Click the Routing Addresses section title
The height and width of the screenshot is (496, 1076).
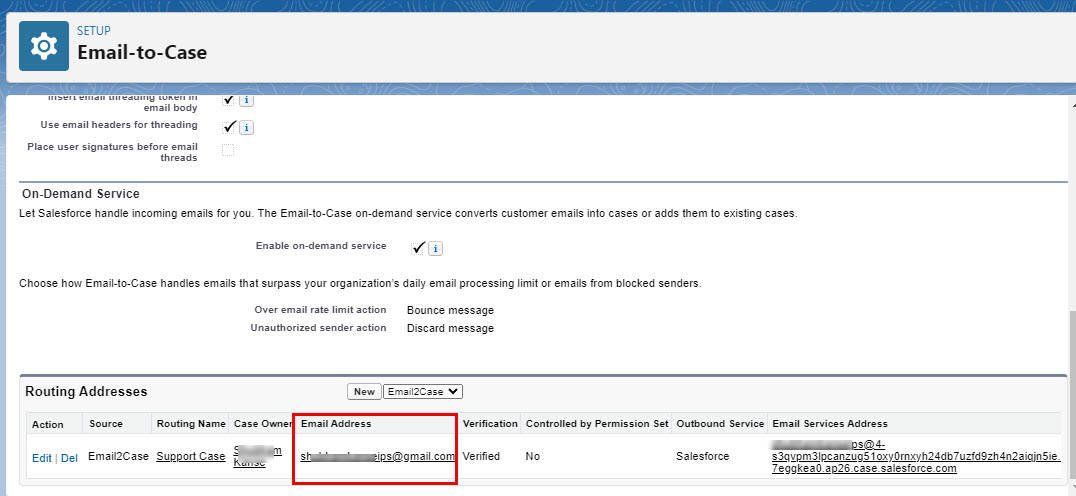coord(86,392)
